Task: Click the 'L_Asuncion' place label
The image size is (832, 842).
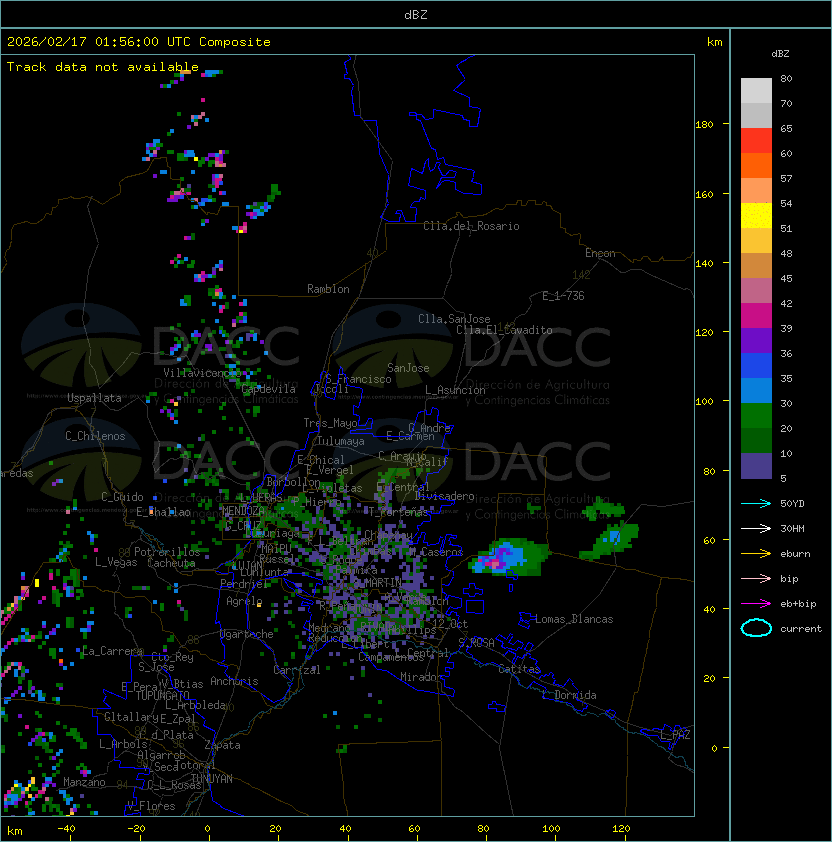Action: [x=455, y=390]
